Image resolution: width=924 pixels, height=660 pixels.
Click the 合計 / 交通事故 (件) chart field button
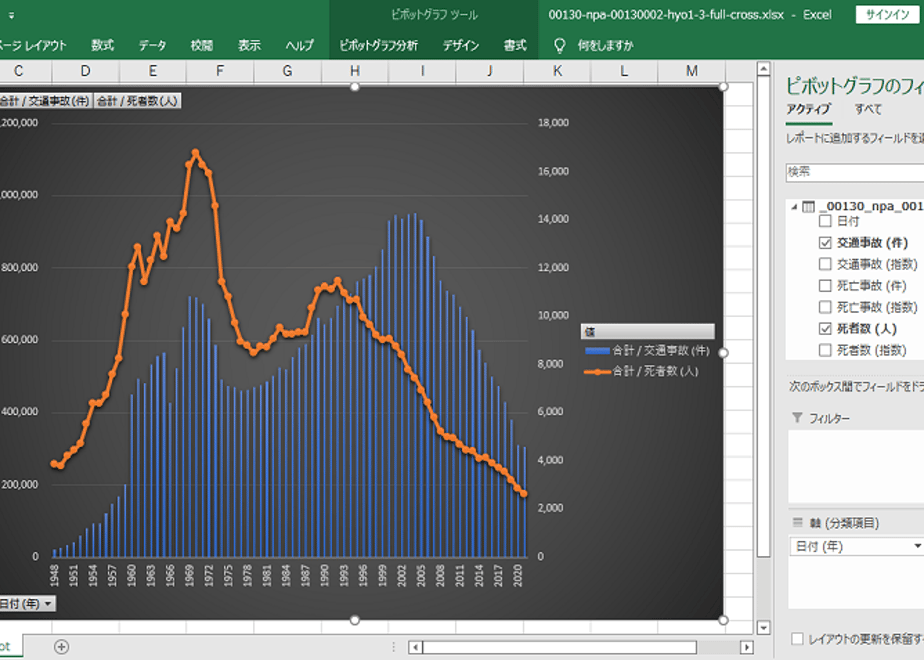[x=45, y=101]
